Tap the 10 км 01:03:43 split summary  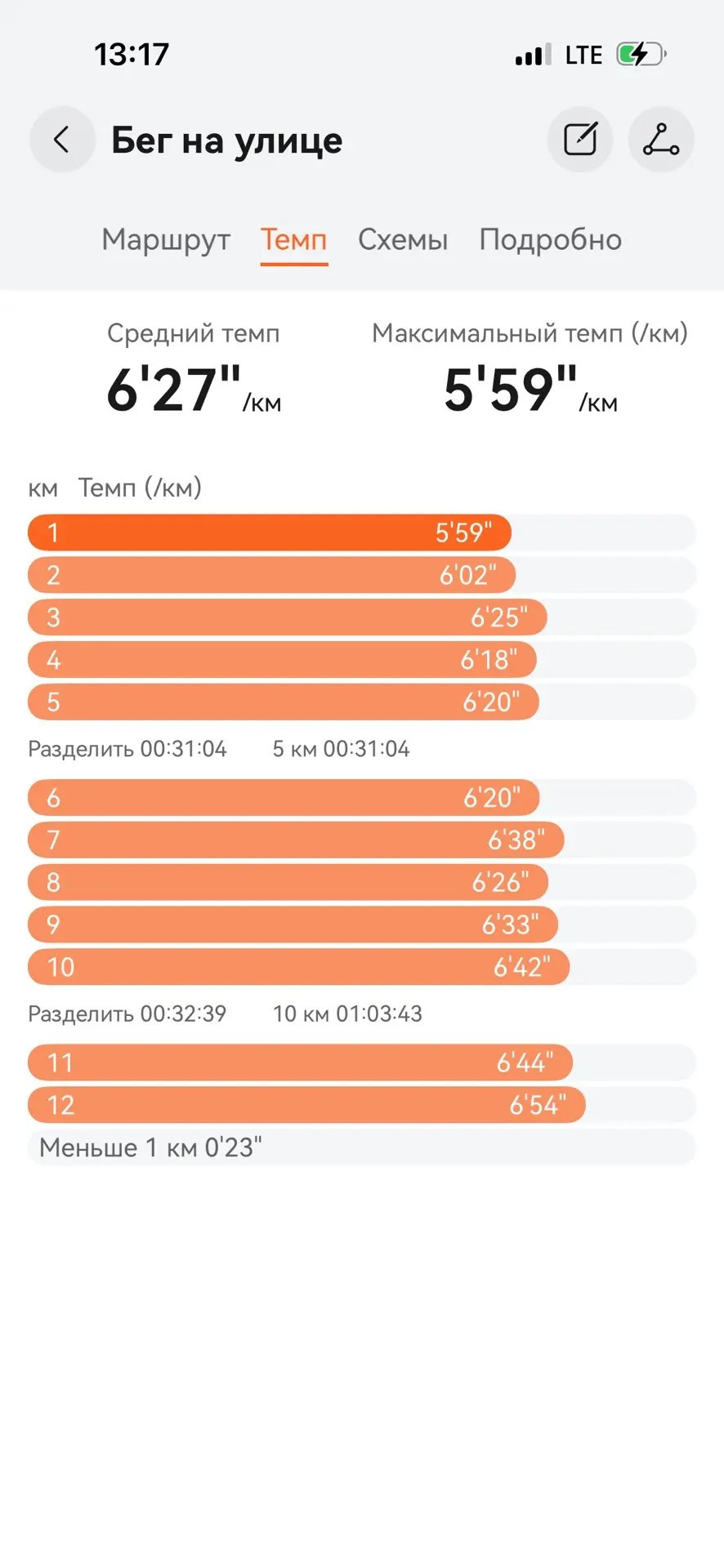click(347, 1014)
